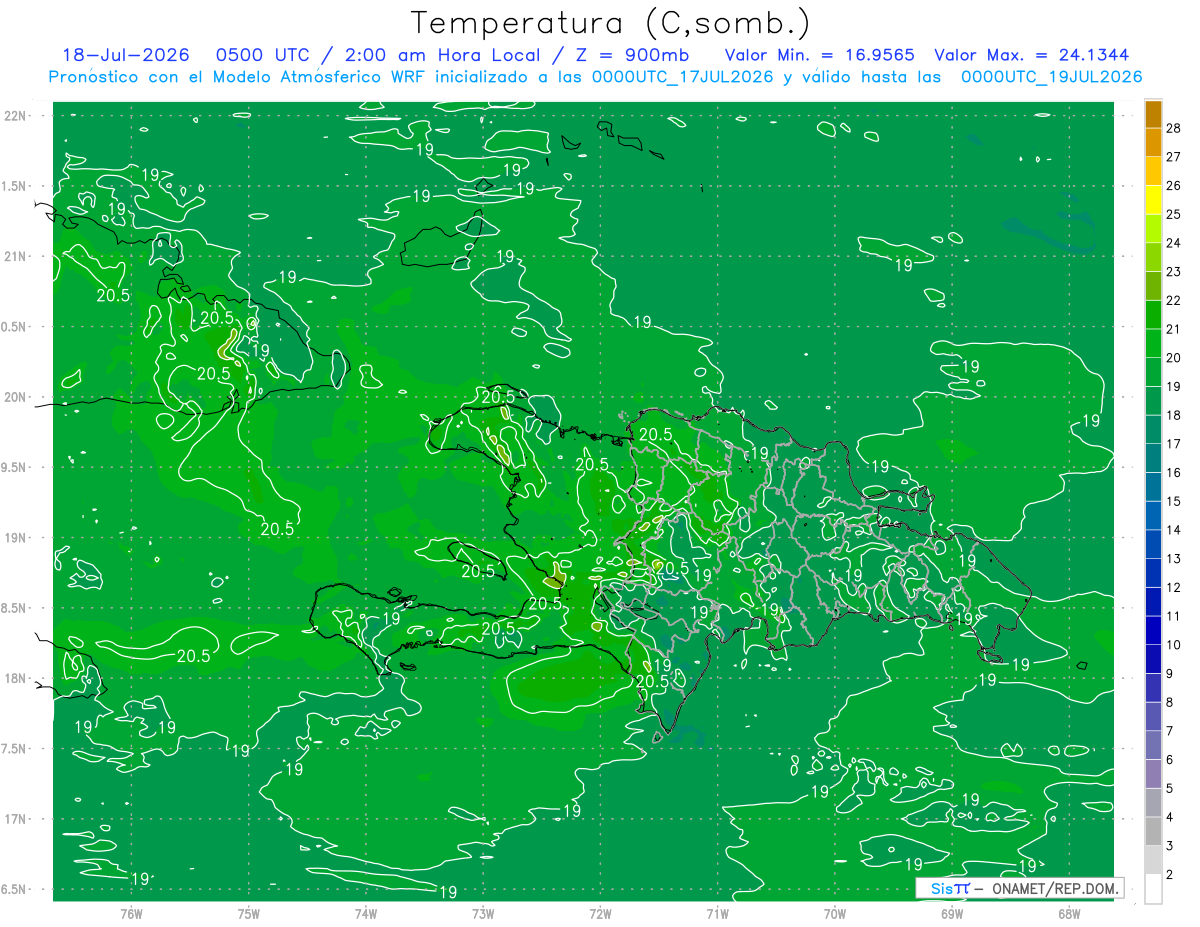The height and width of the screenshot is (927, 1200).
Task: Click the '9.5N' latitude axis label
Action: tap(13, 468)
